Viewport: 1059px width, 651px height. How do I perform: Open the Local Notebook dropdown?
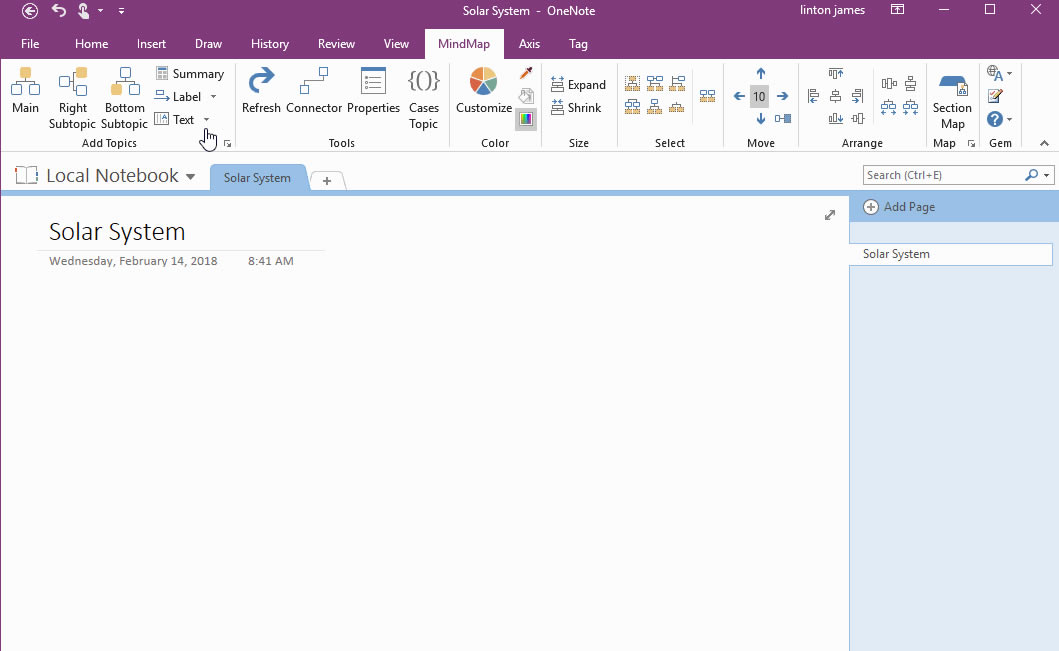(191, 175)
